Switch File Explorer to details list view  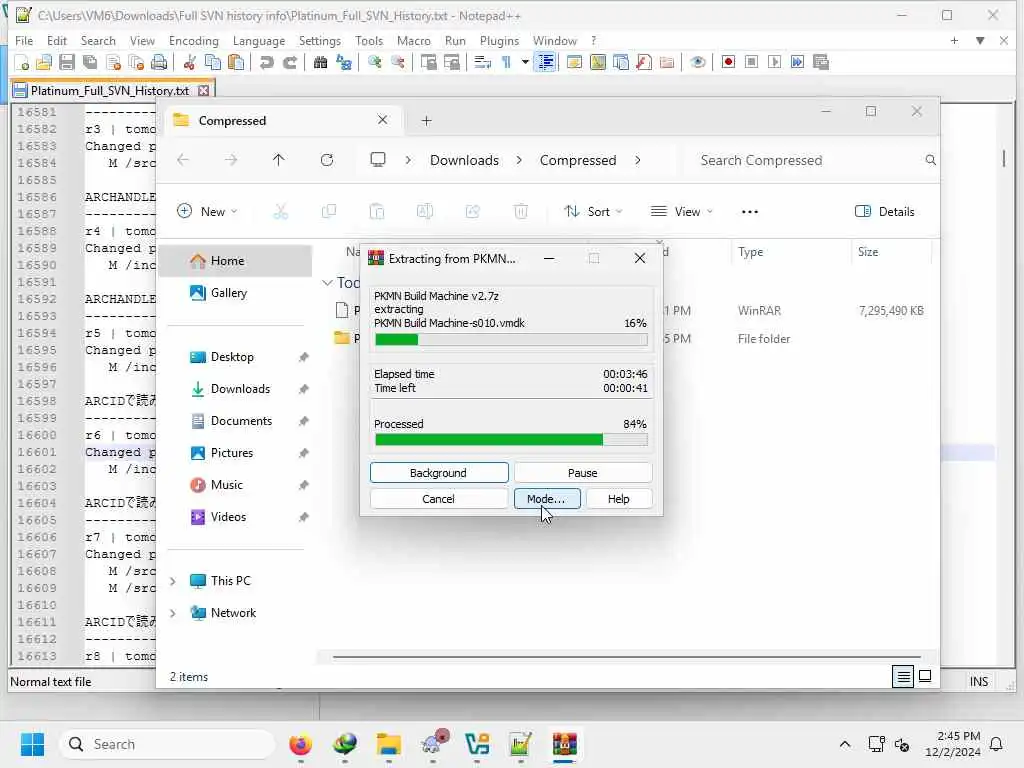(903, 677)
